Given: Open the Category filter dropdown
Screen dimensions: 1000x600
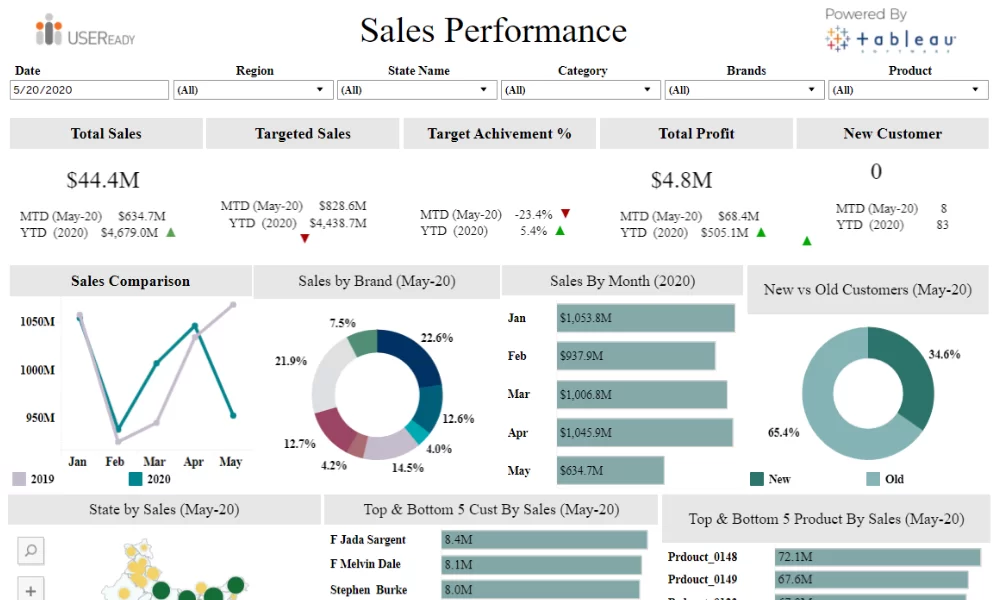Looking at the screenshot, I should click(580, 90).
